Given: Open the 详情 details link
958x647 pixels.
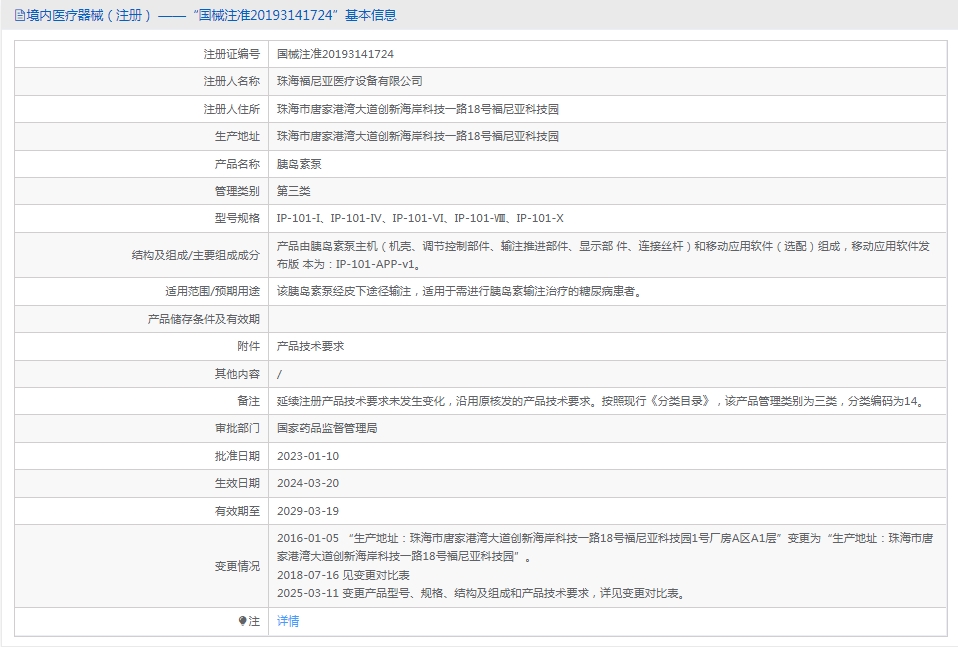Looking at the screenshot, I should pos(288,621).
